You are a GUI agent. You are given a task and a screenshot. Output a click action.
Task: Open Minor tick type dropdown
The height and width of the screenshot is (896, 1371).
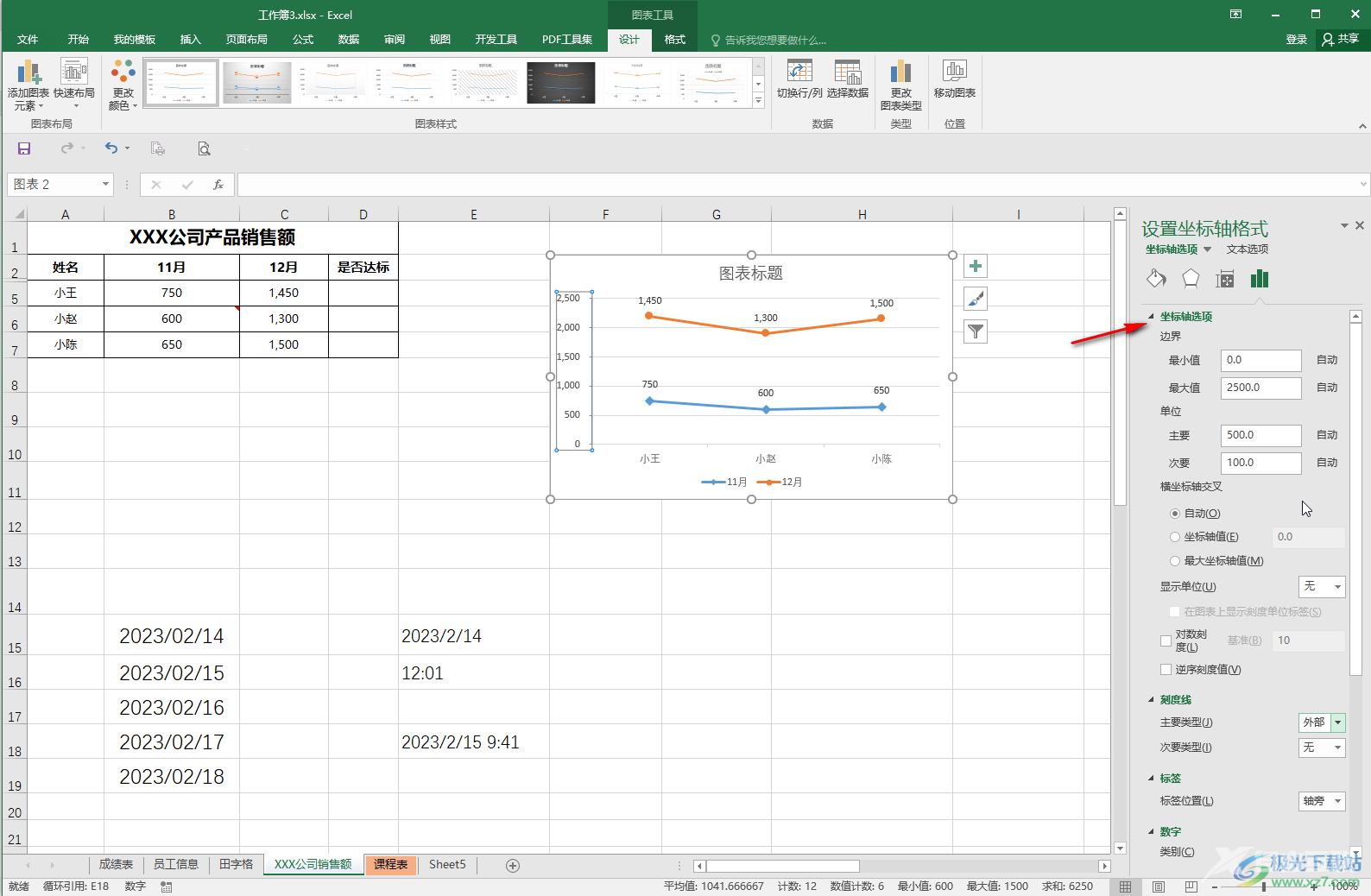point(1322,748)
